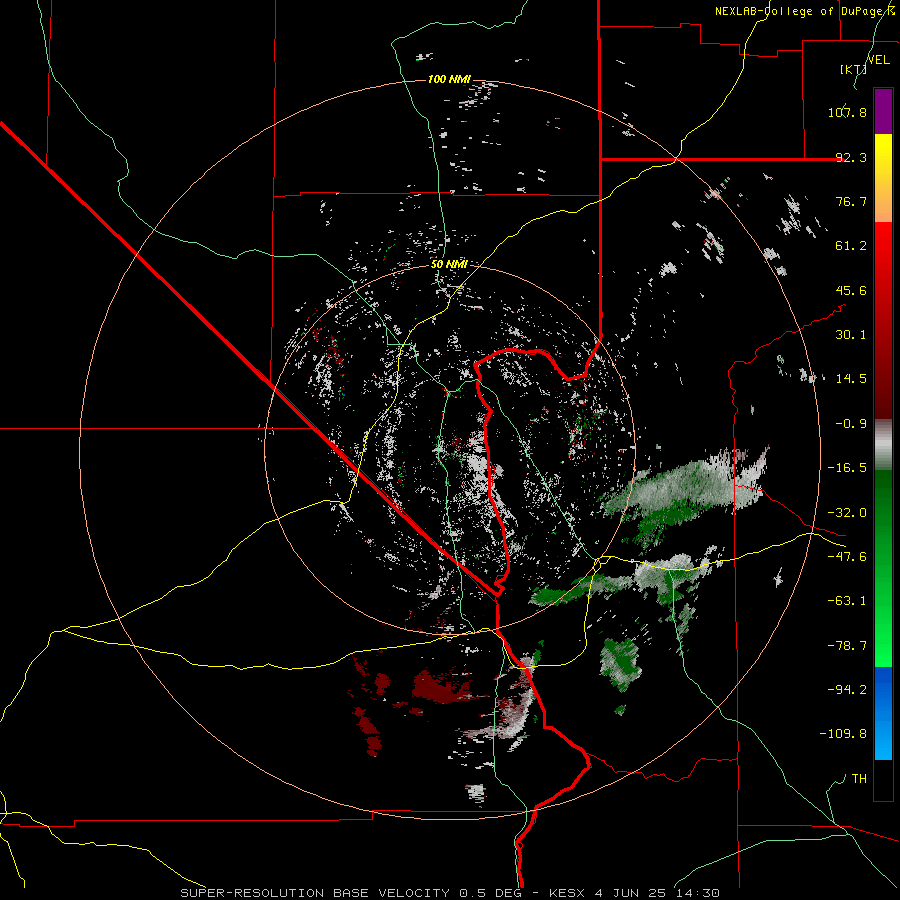Image resolution: width=900 pixels, height=900 pixels.
Task: Select the 45.6 legend value
Action: coord(851,290)
